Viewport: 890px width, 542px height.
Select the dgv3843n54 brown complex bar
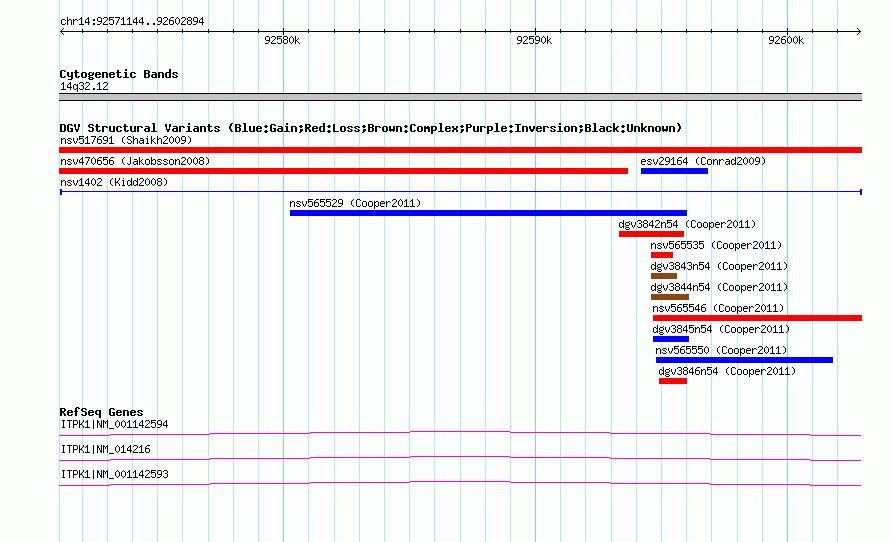point(664,276)
